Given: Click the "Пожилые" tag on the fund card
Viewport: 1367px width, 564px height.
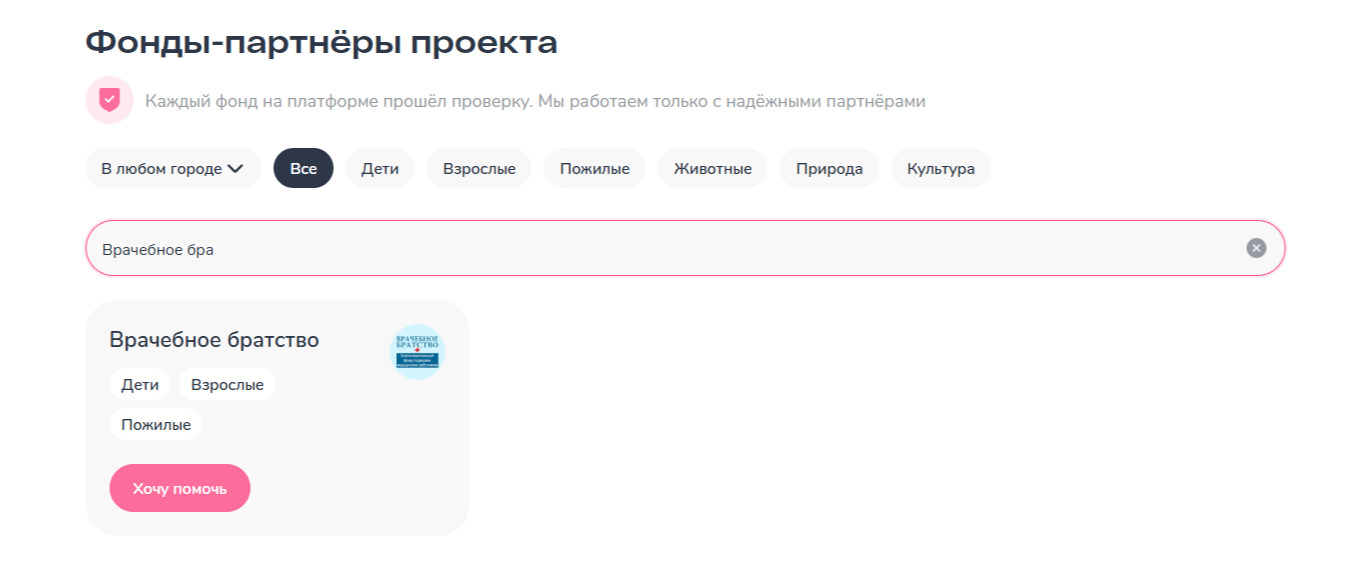Looking at the screenshot, I should coord(156,424).
